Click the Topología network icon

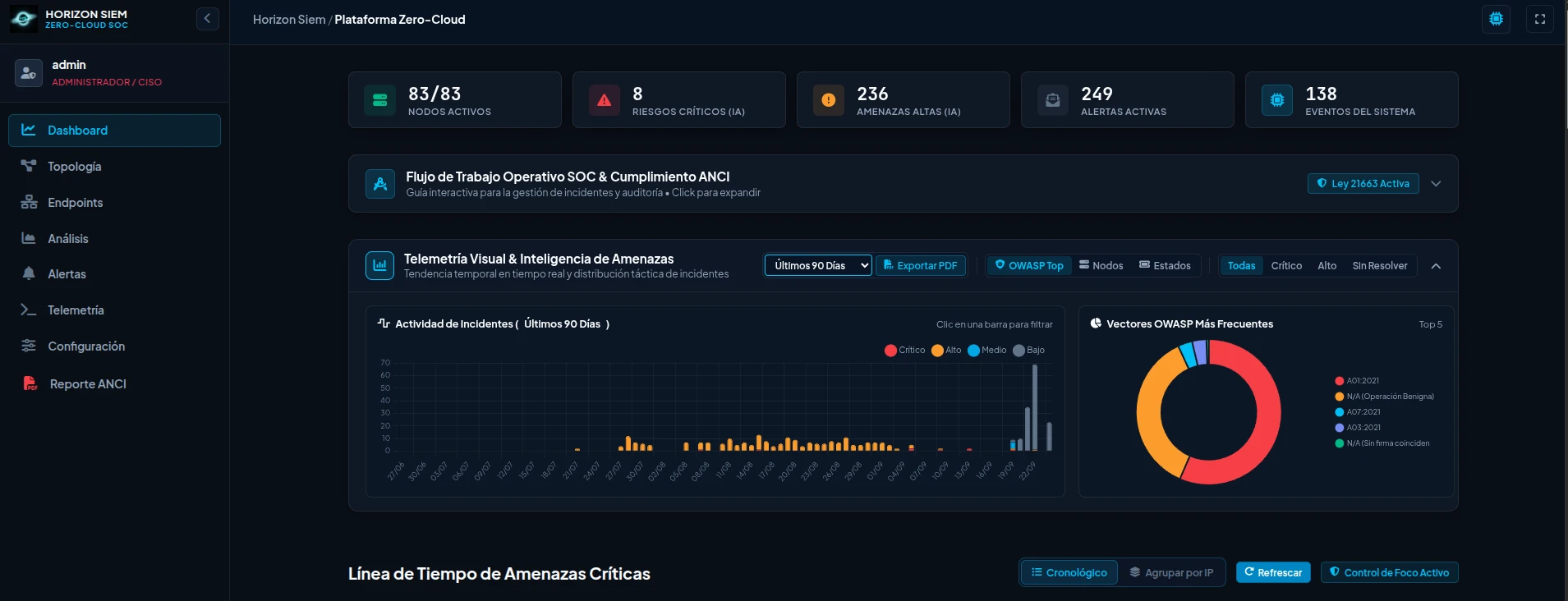tap(29, 166)
